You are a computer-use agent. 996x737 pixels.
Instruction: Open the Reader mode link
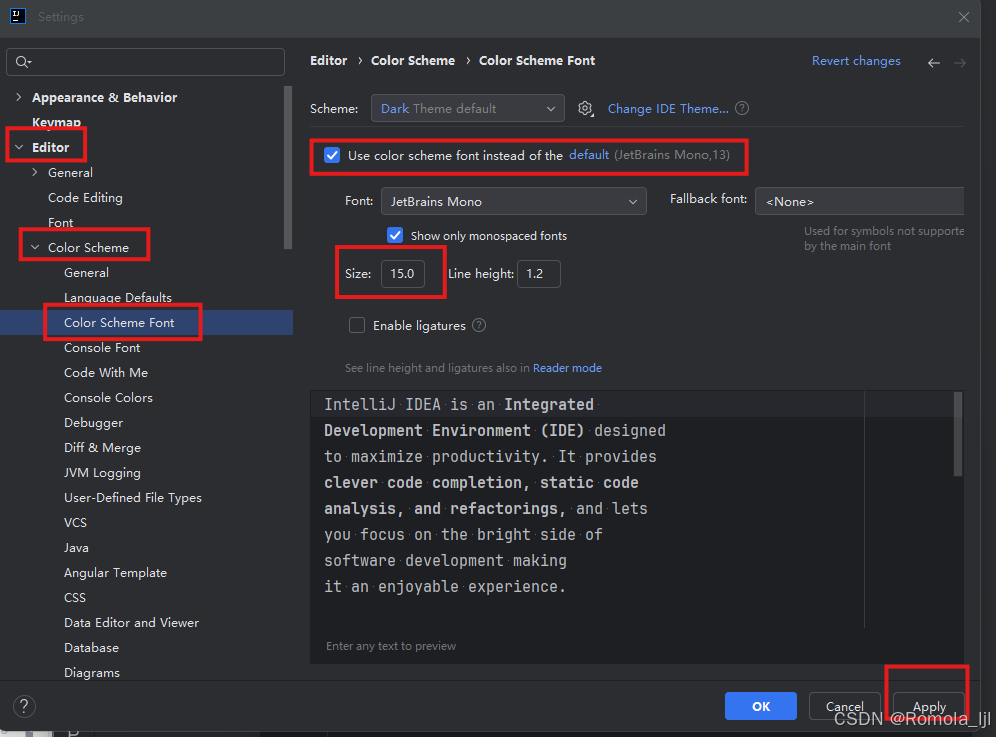[x=567, y=368]
